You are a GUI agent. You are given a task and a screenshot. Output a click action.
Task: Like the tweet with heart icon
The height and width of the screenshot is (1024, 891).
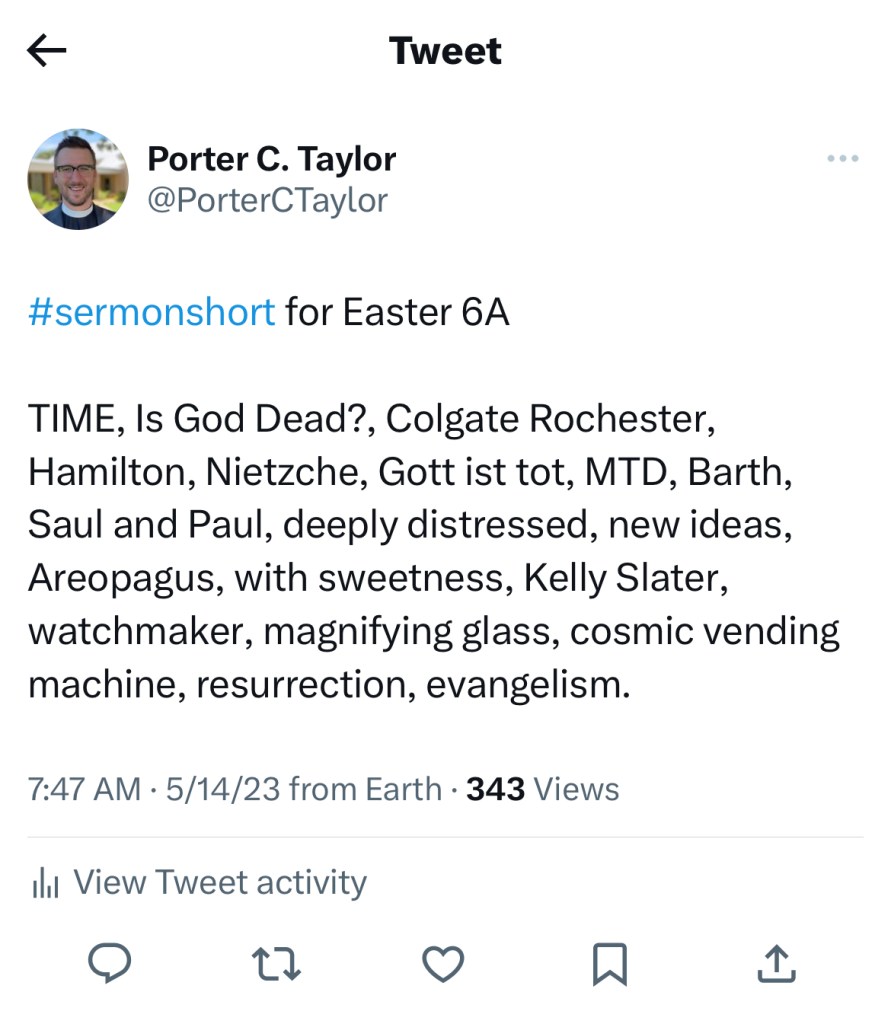(443, 963)
